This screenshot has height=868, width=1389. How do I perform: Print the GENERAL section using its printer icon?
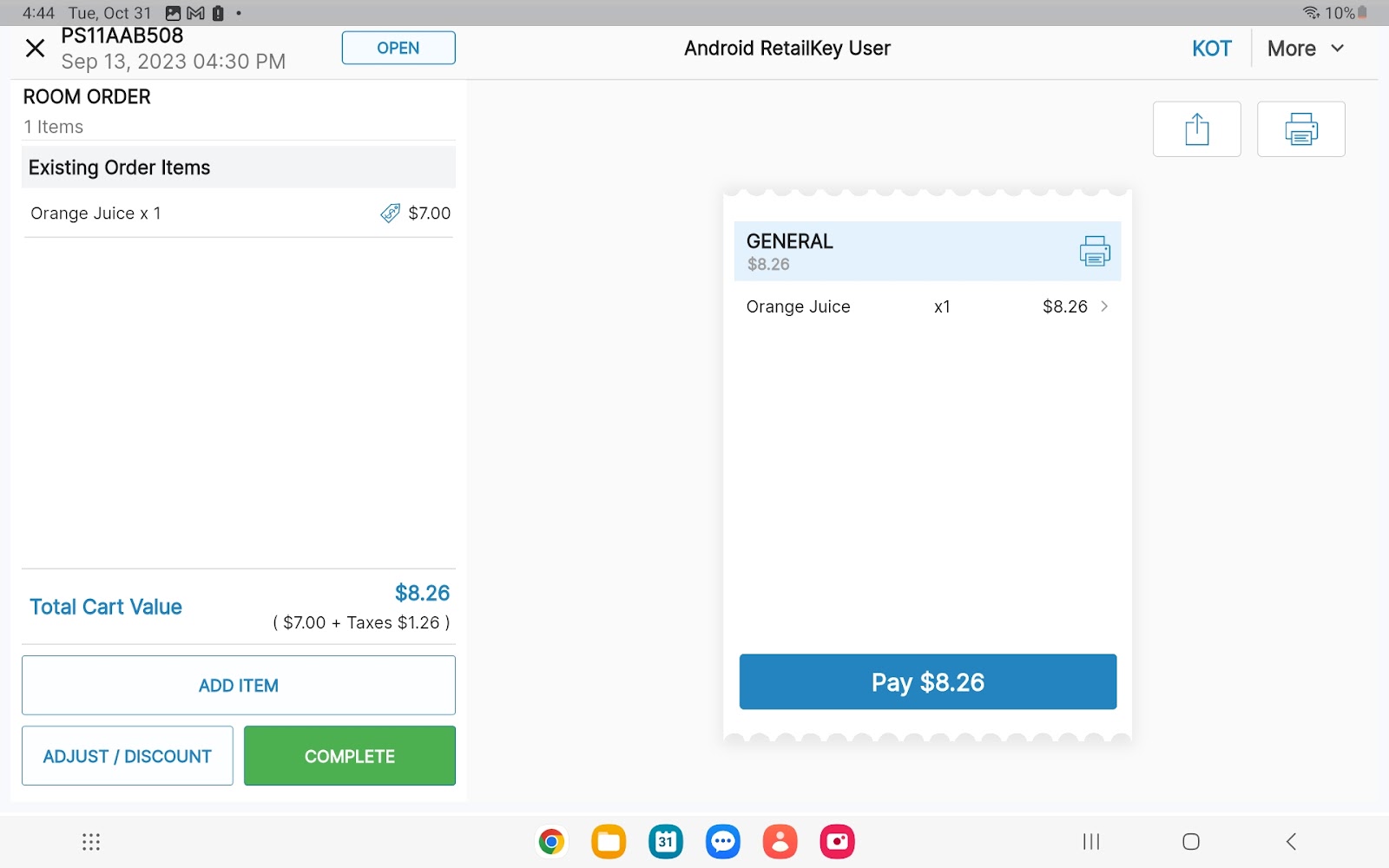tap(1094, 251)
